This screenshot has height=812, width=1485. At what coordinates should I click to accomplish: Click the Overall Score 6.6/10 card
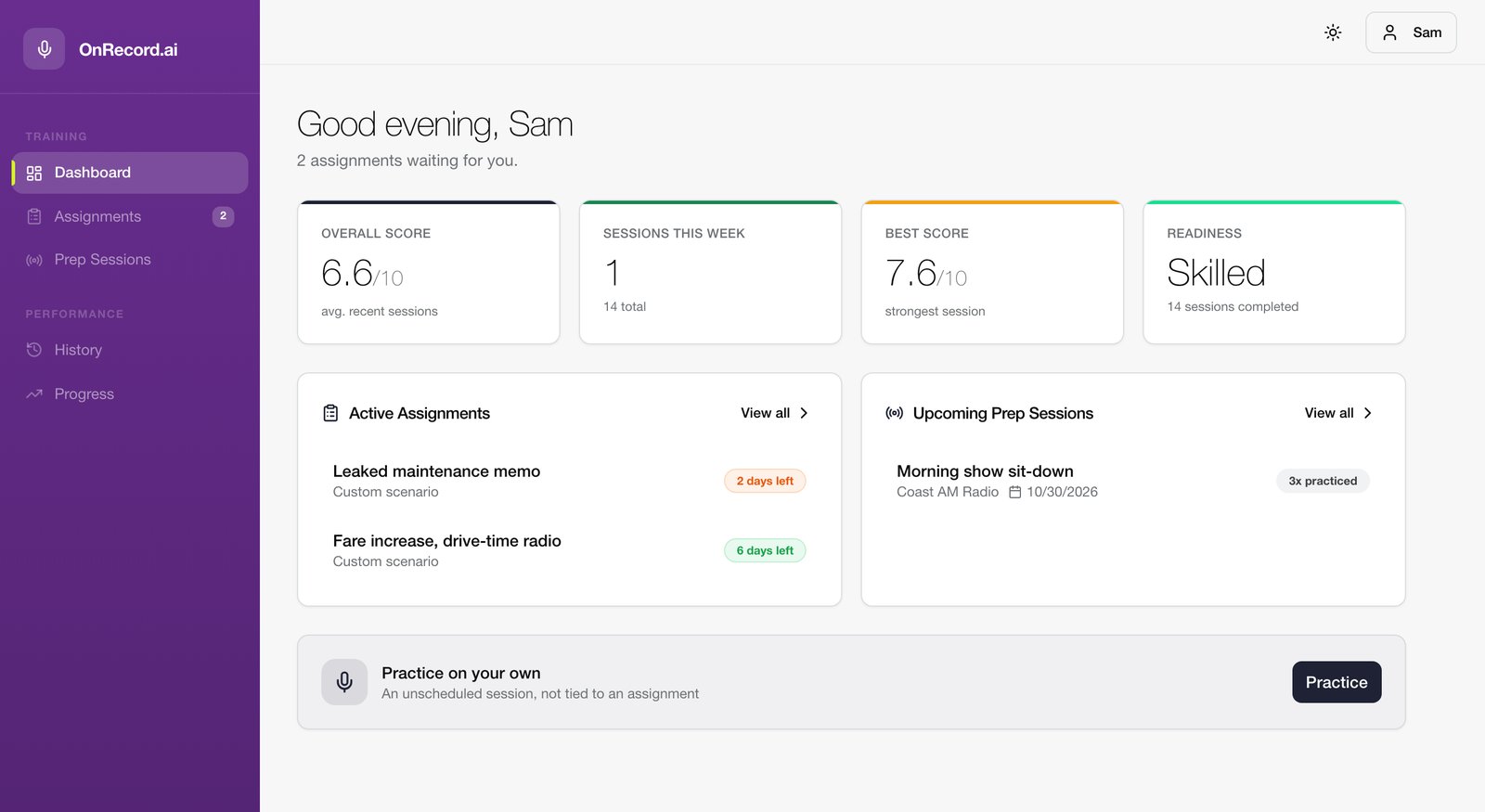click(429, 272)
